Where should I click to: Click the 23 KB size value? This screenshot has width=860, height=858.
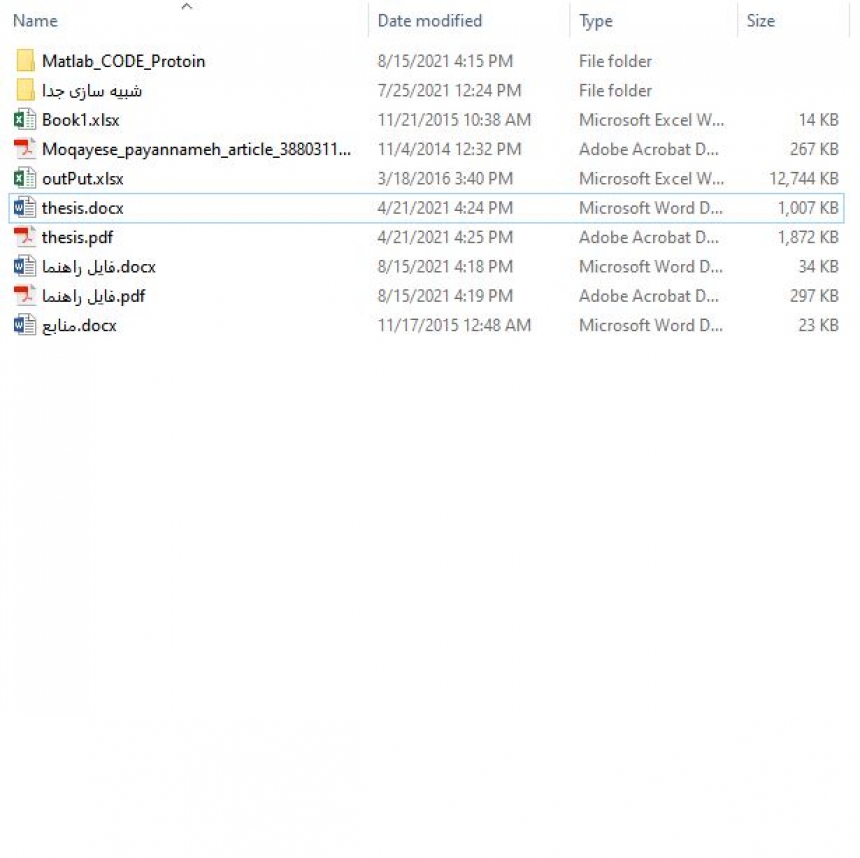818,325
